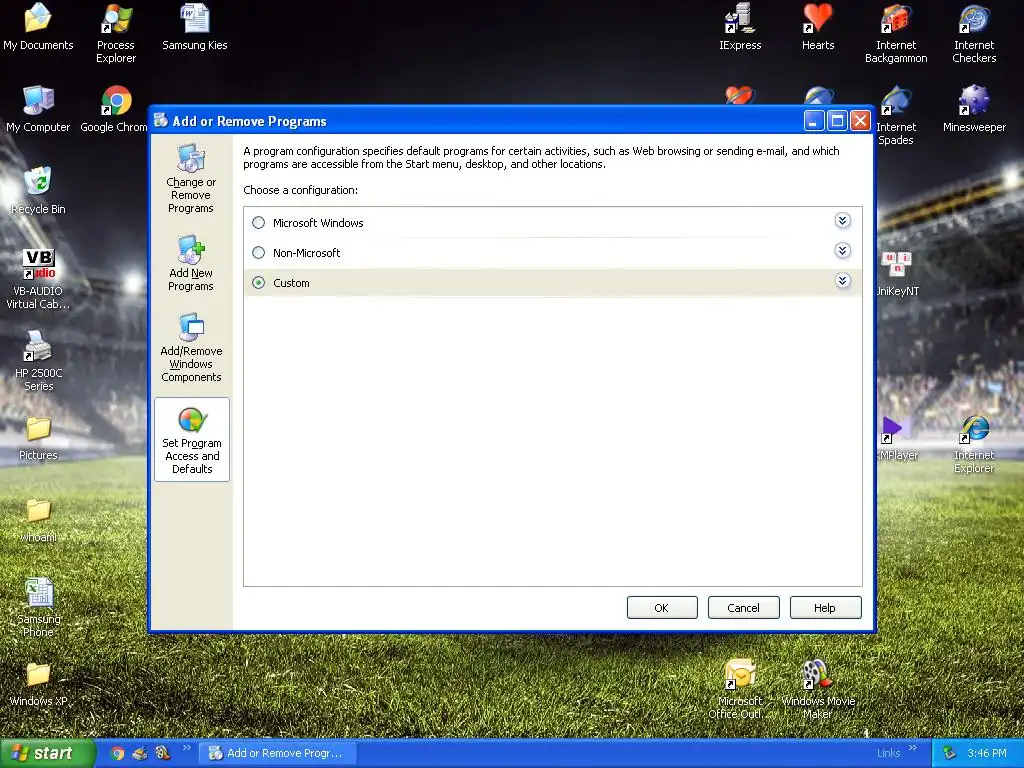Select HP 2500C Series printer shortcut

38,360
